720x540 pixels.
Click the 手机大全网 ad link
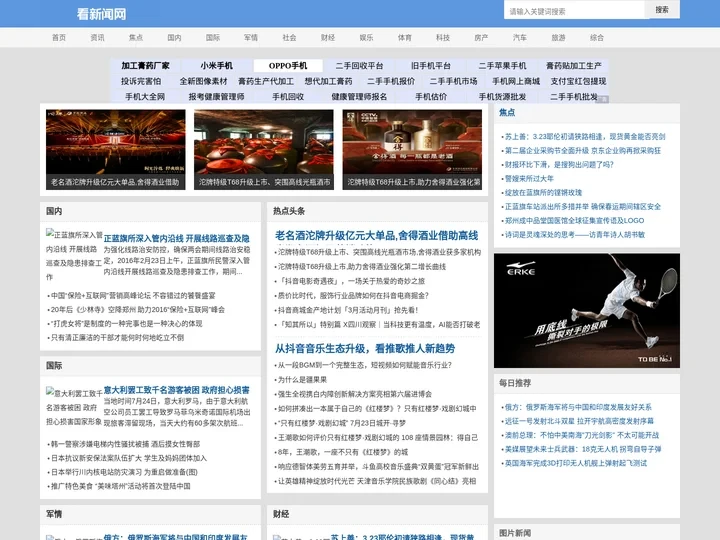[x=145, y=97]
